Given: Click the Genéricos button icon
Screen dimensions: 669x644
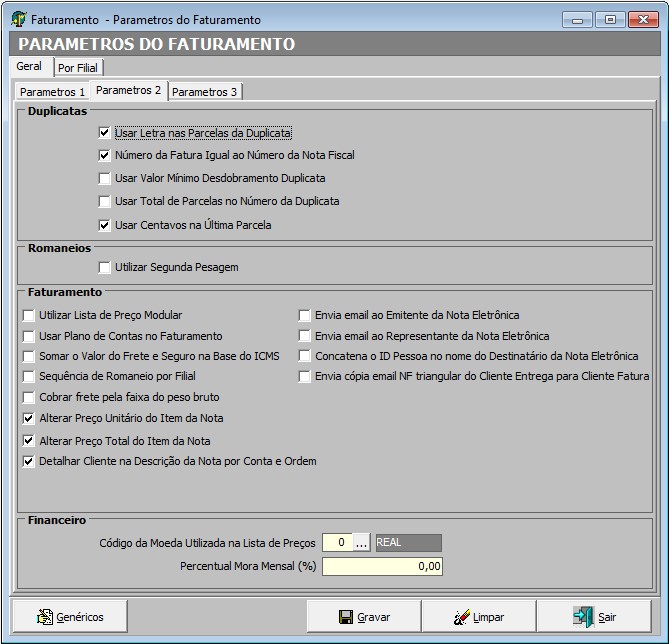Looking at the screenshot, I should 45,617.
